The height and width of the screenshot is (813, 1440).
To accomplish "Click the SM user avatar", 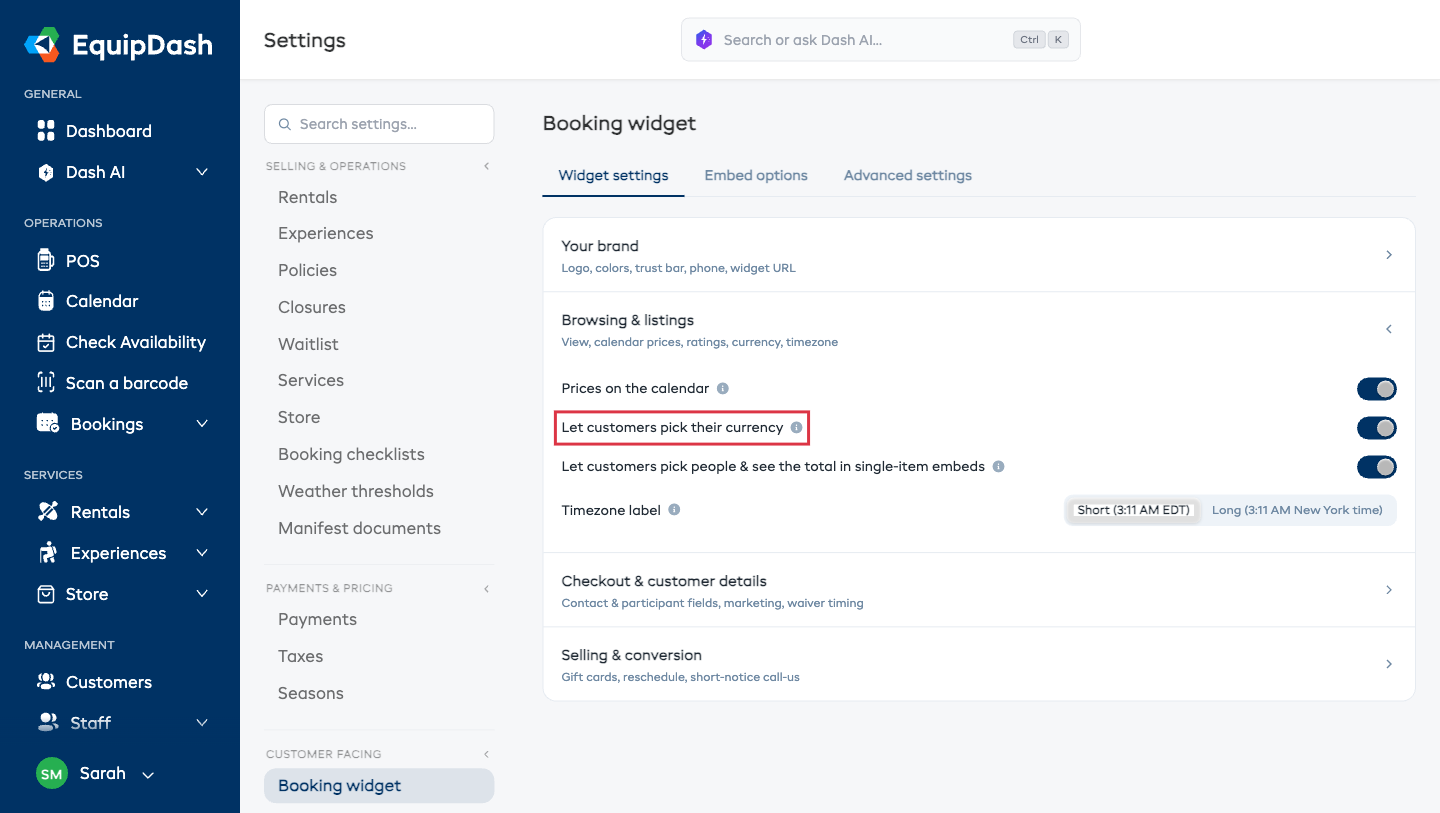I will pyautogui.click(x=52, y=774).
